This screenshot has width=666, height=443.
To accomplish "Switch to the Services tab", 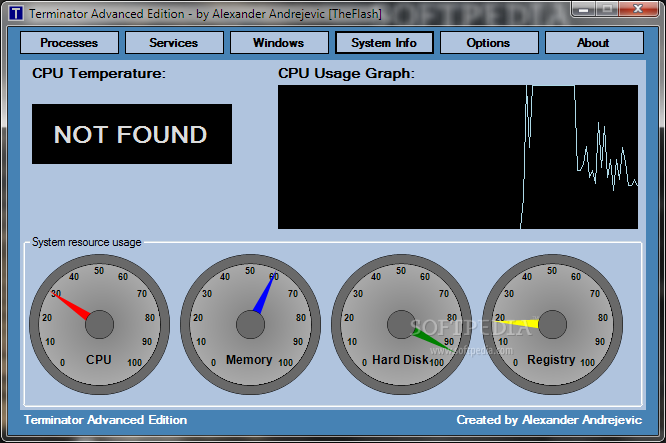I will click(x=174, y=43).
